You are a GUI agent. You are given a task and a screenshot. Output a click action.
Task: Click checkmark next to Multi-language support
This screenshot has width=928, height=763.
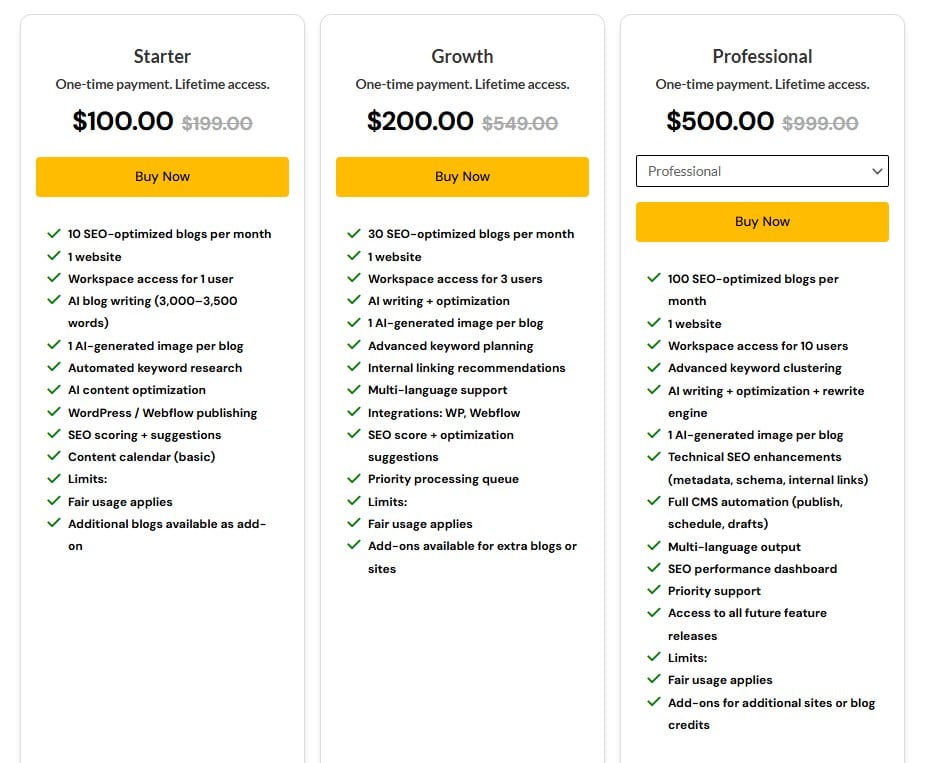(x=354, y=389)
